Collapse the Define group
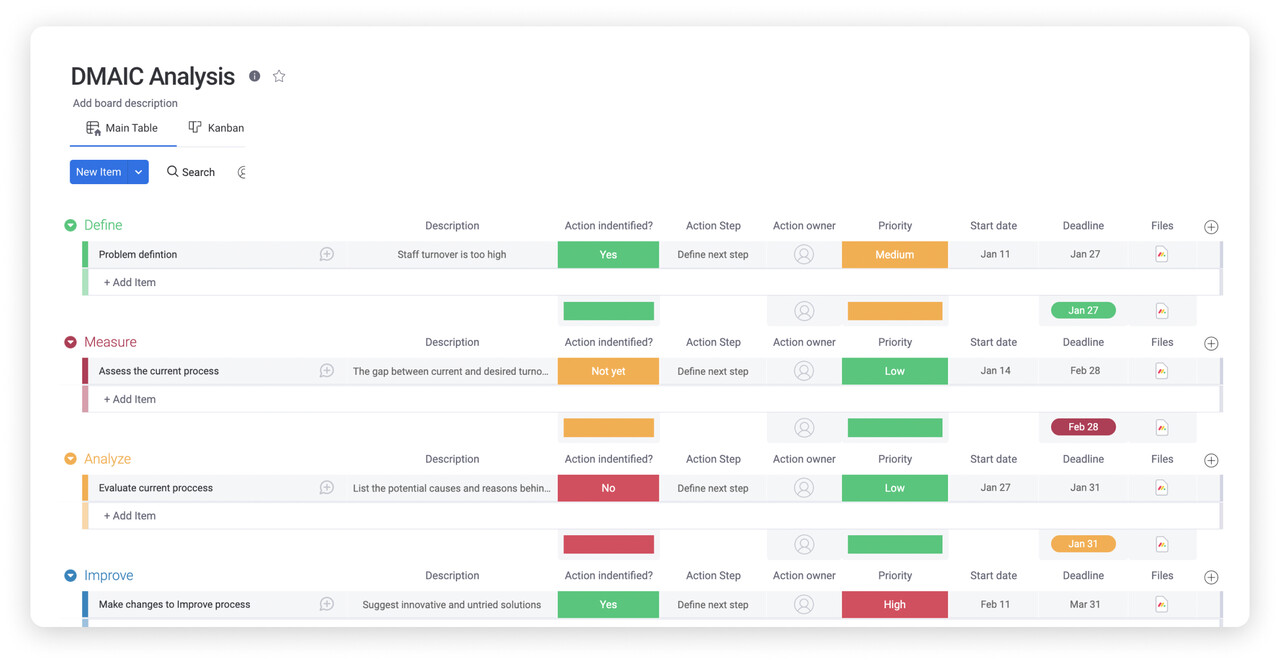The width and height of the screenshot is (1280, 662). pyautogui.click(x=71, y=226)
